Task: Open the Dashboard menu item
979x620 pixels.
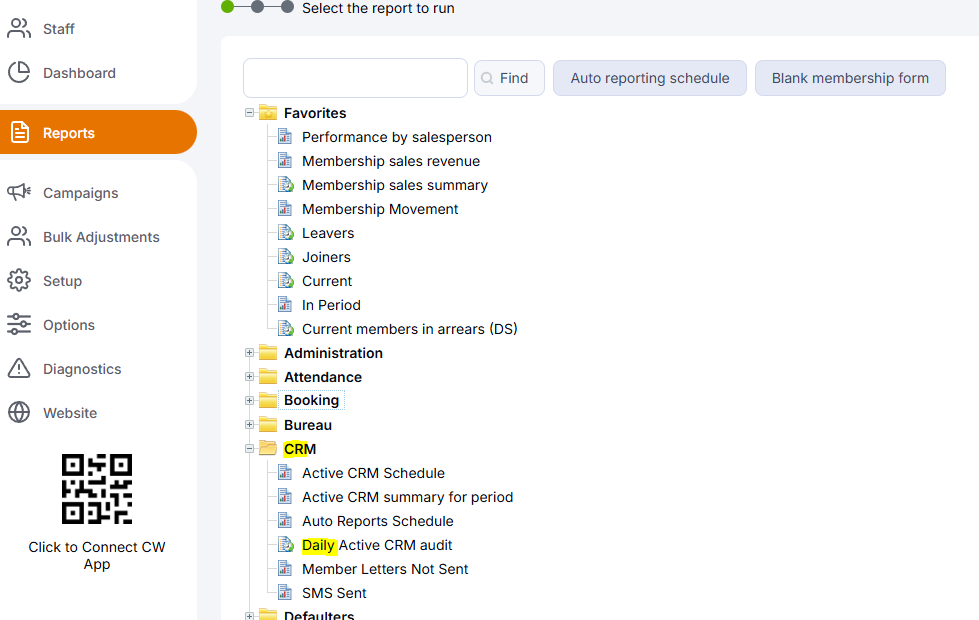Action: click(x=79, y=73)
